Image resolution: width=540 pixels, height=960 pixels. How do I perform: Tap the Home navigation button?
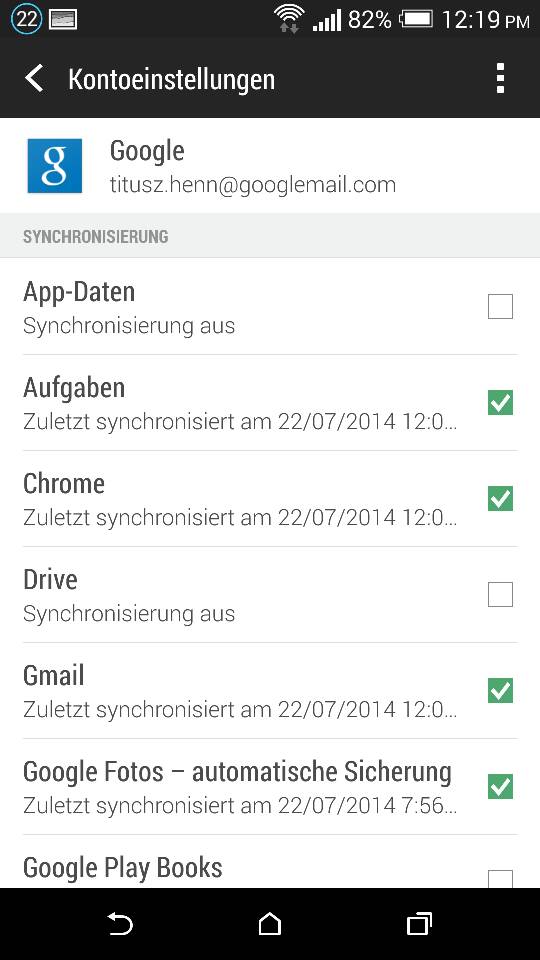point(269,924)
